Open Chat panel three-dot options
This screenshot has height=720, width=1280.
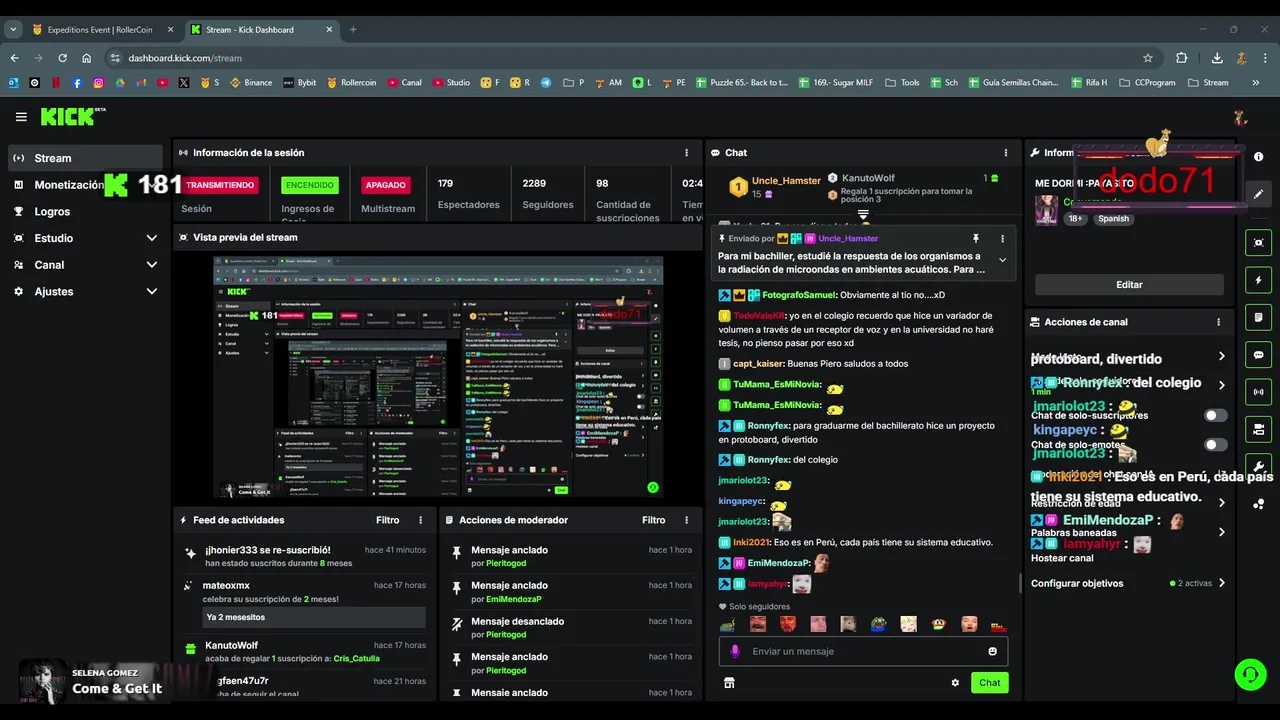point(1006,153)
